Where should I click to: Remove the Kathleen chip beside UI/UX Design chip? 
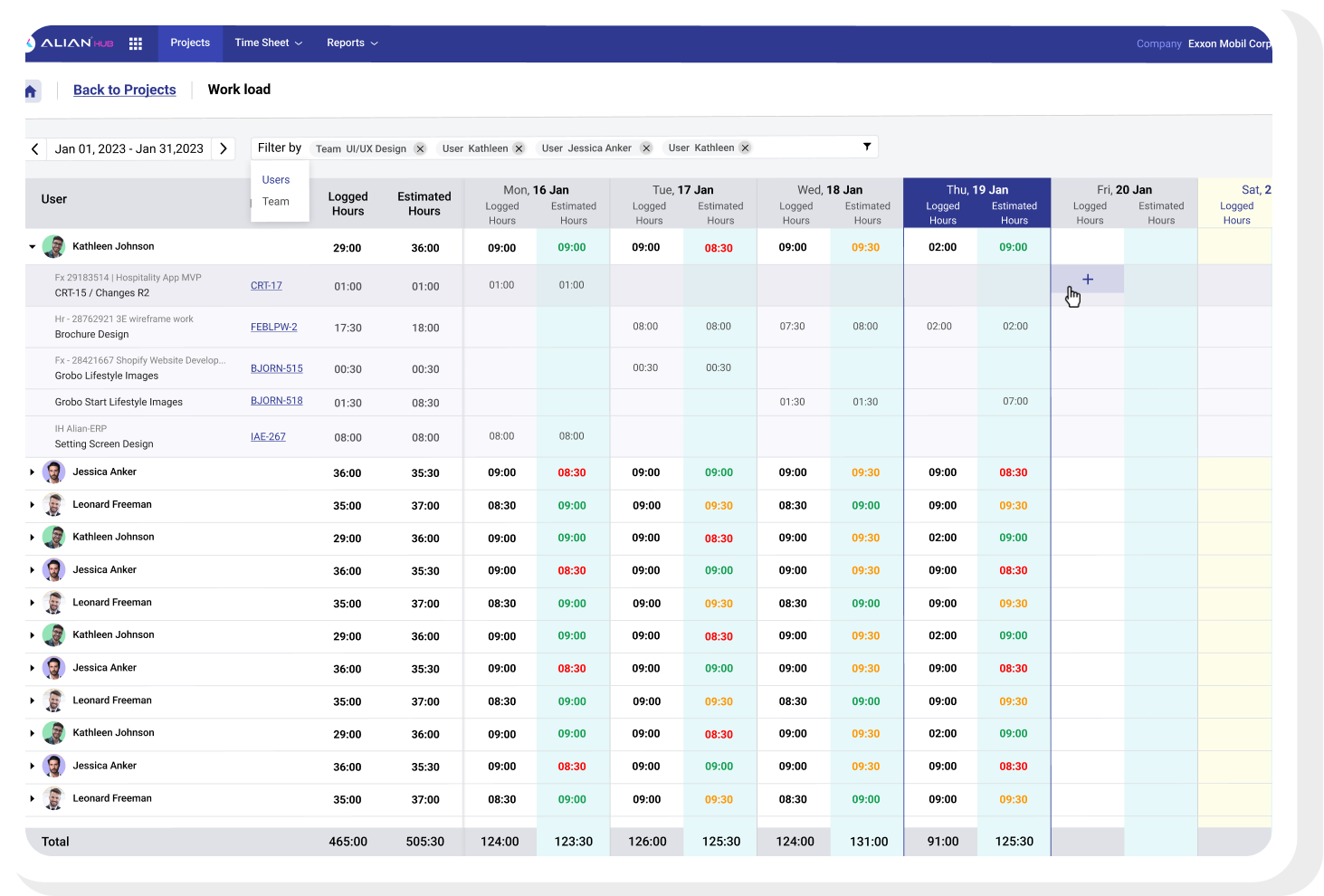coord(519,148)
